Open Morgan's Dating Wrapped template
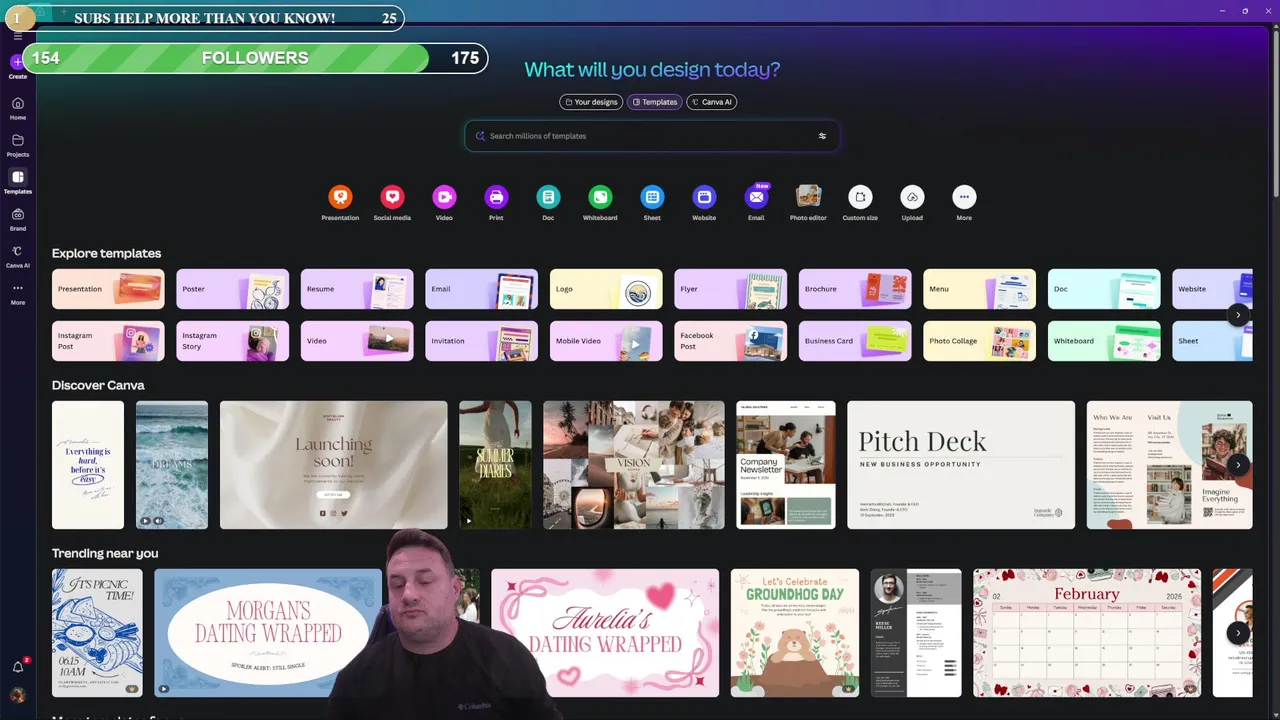The image size is (1280, 720). click(268, 633)
